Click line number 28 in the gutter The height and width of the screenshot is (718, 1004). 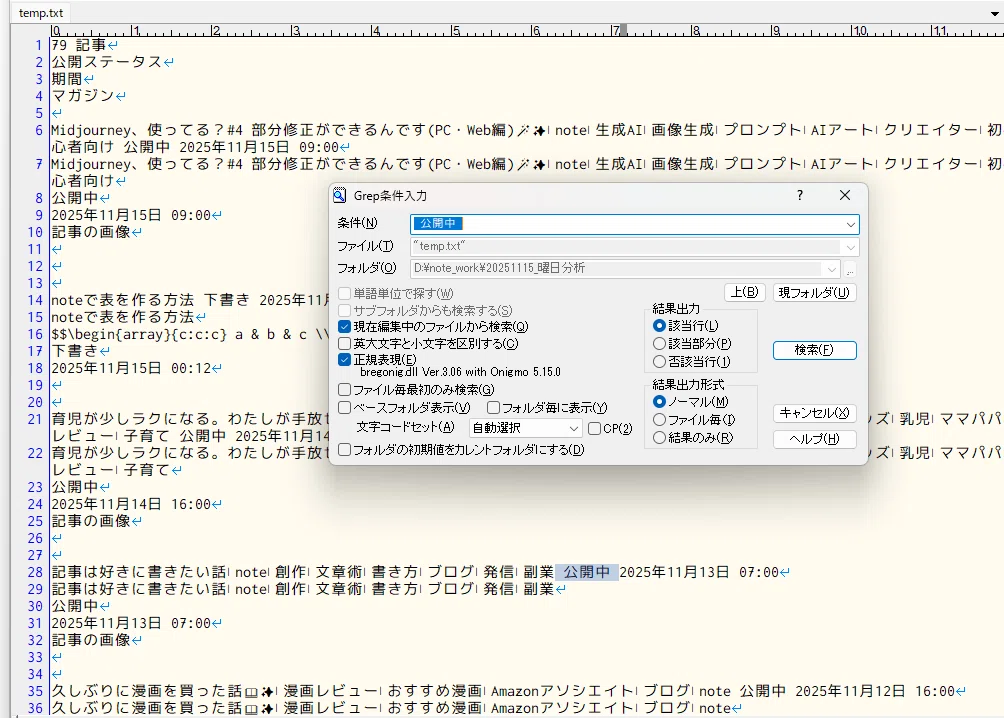click(x=35, y=573)
